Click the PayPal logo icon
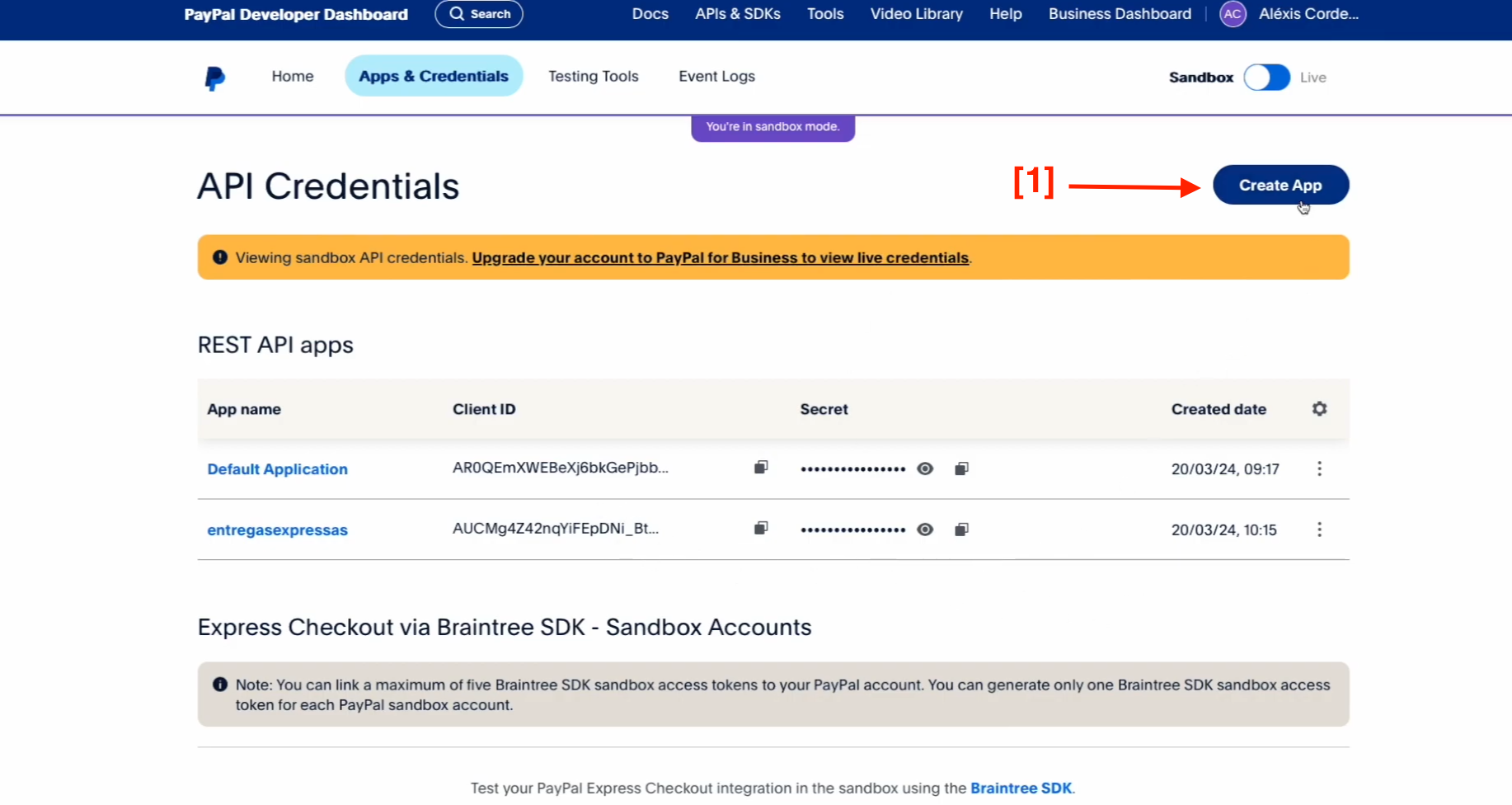Image resolution: width=1512 pixels, height=805 pixels. [x=214, y=78]
